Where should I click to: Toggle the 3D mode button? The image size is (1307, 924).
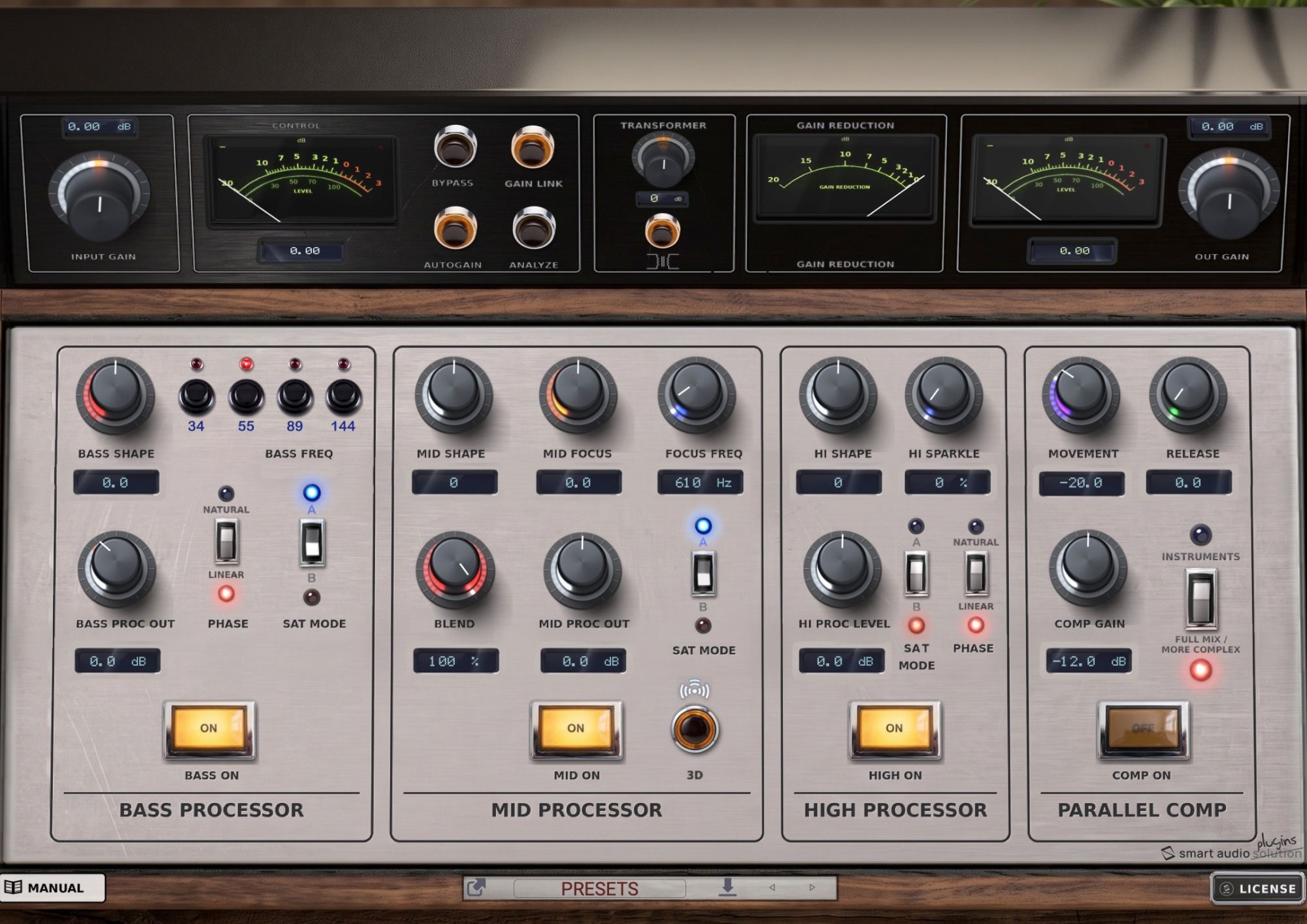695,729
